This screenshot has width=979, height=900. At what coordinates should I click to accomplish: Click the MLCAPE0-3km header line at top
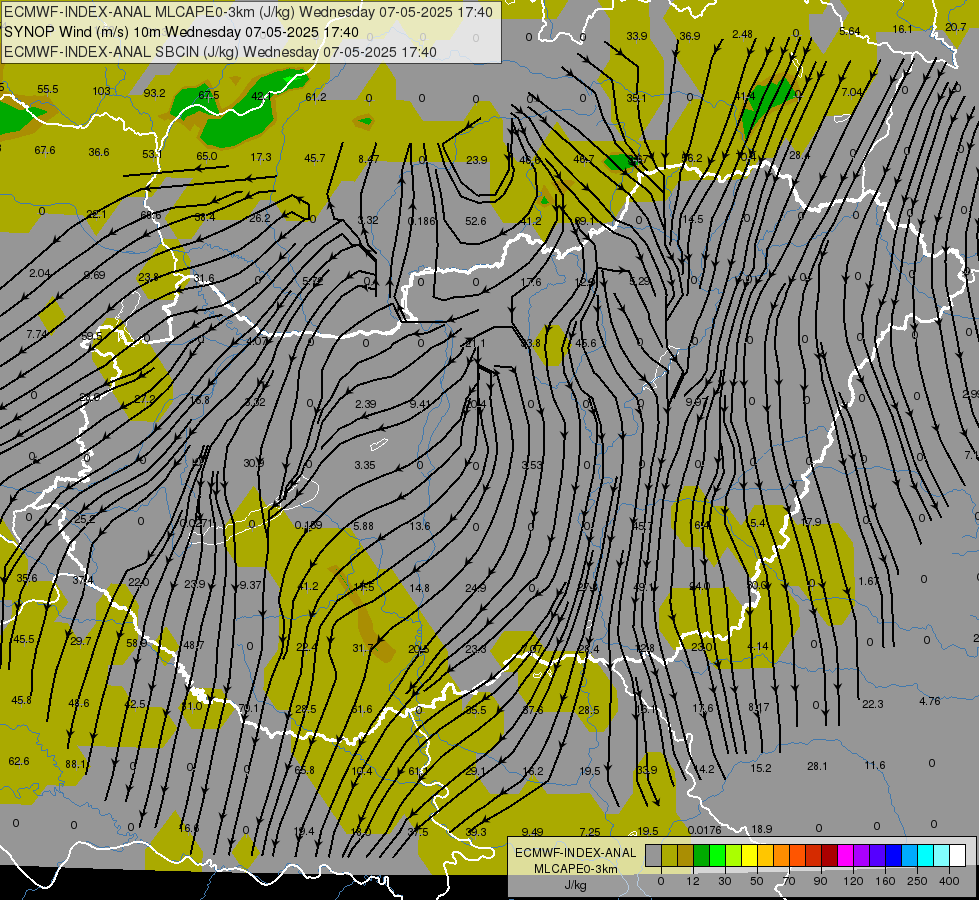248,12
